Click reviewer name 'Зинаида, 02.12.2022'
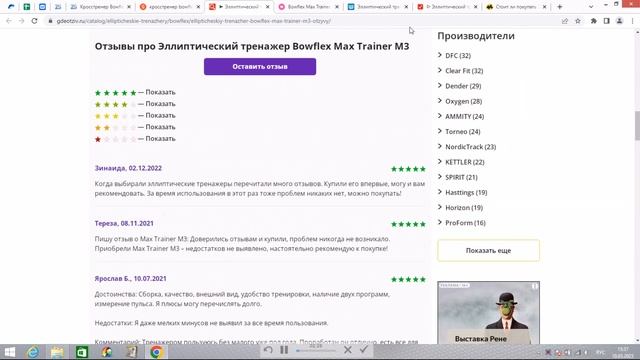Screen dimensions: 640x360 point(128,168)
